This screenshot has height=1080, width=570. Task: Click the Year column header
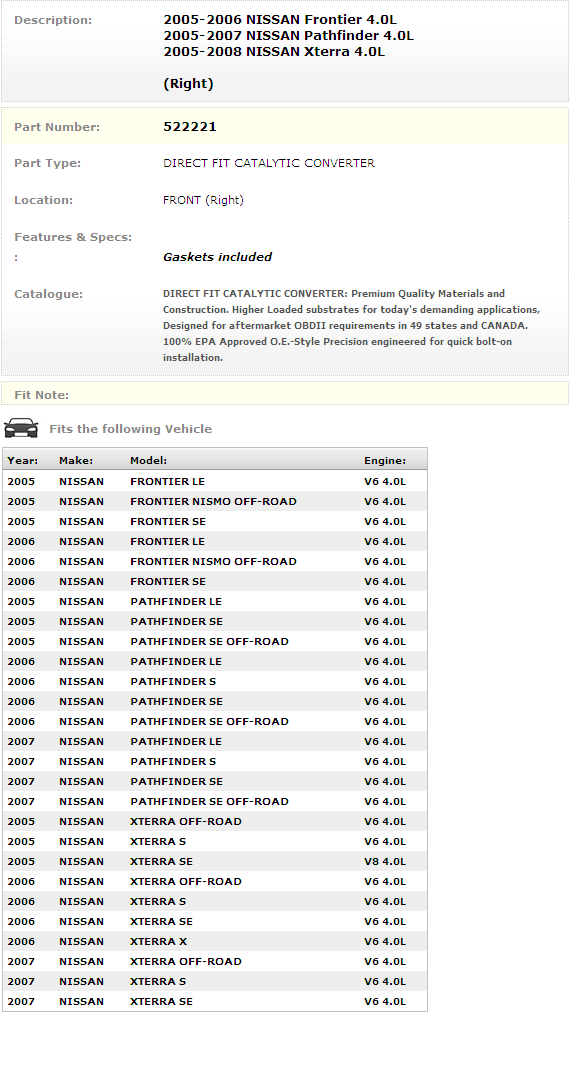coord(23,460)
